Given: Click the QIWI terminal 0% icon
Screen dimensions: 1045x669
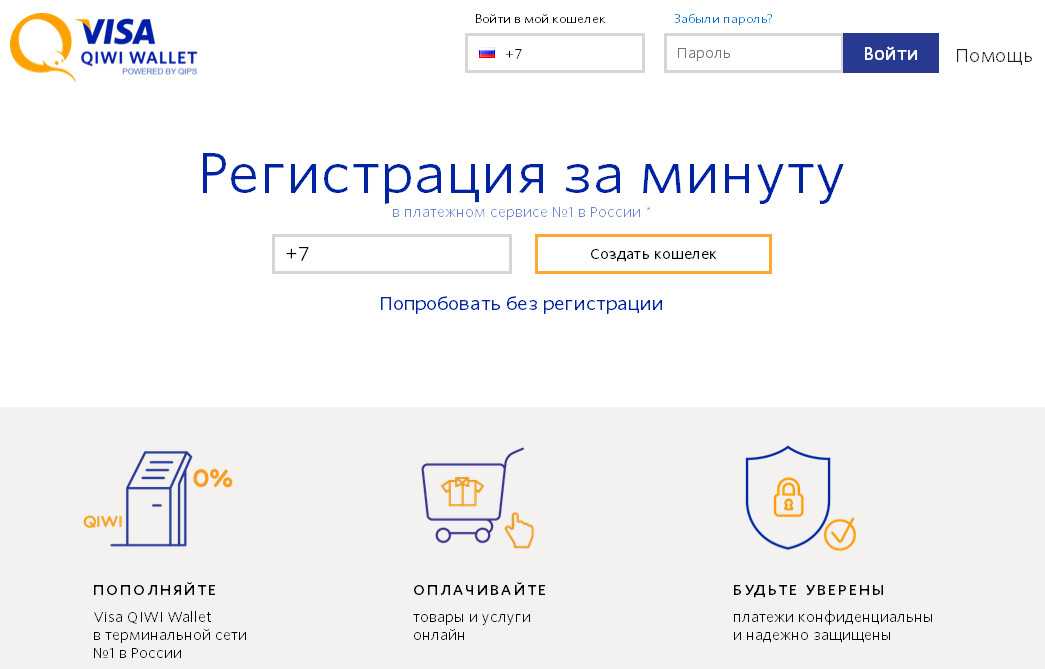Looking at the screenshot, I should (158, 498).
